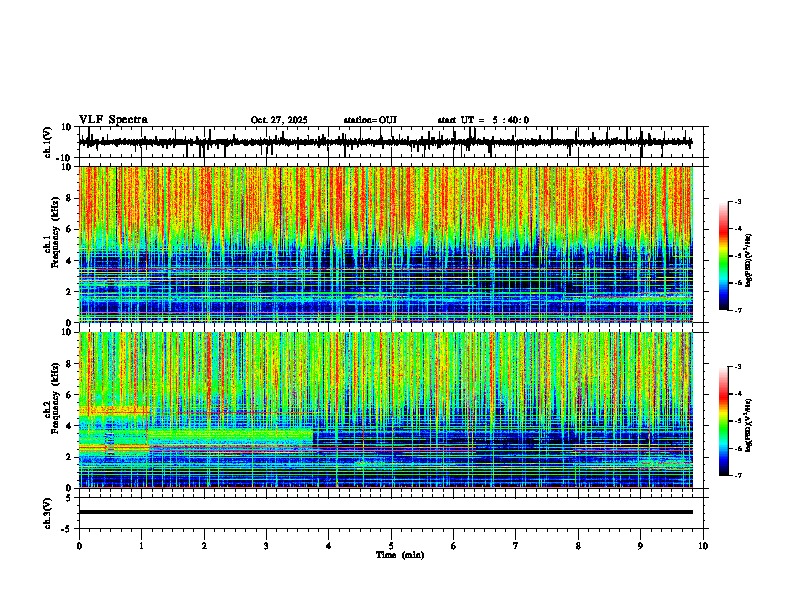Click the "5" tick on ch.3(V) axis
This screenshot has height=612, width=792.
[x=70, y=498]
